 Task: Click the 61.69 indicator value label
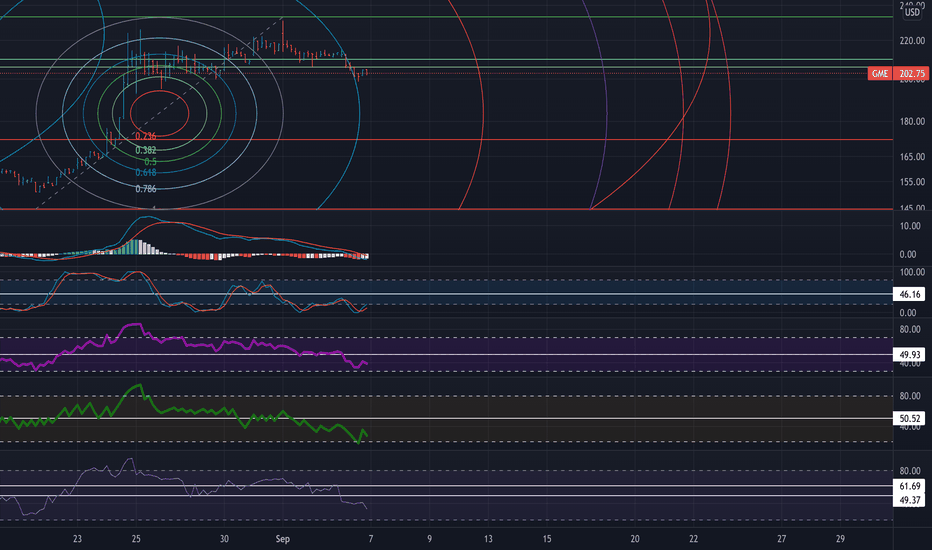click(x=909, y=486)
